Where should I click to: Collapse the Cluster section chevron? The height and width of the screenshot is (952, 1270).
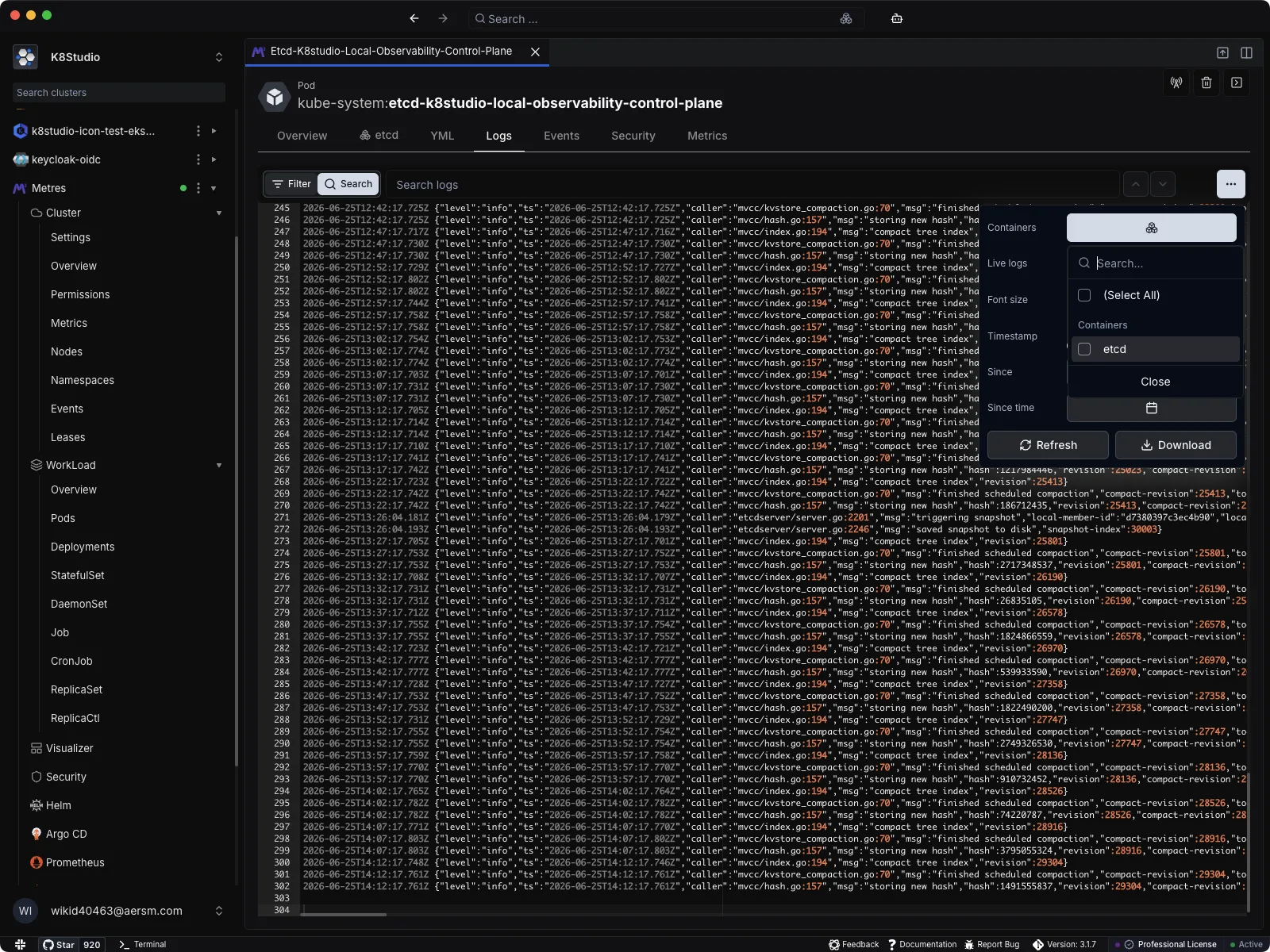(x=219, y=213)
